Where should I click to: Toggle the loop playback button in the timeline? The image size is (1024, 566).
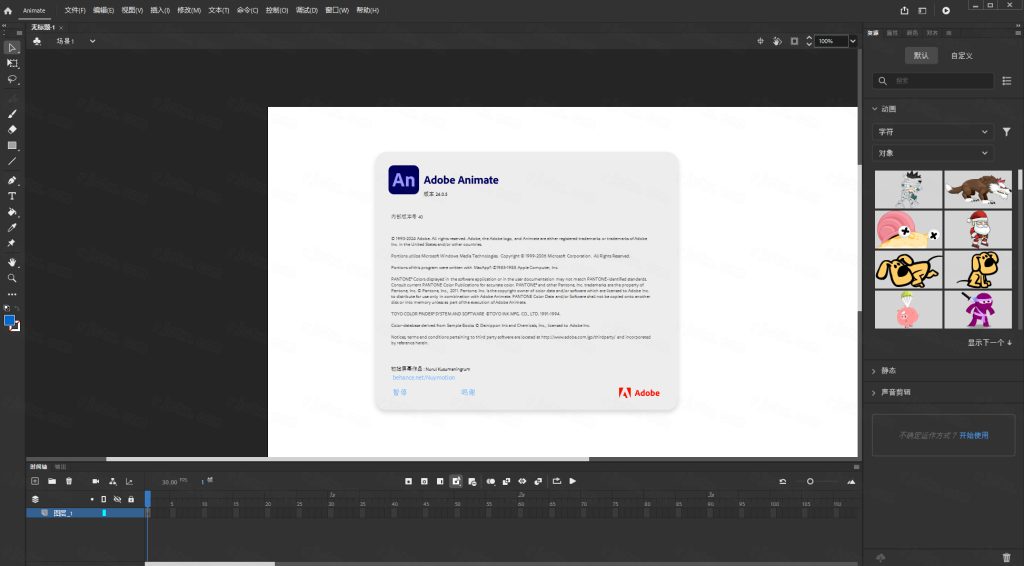coord(556,481)
